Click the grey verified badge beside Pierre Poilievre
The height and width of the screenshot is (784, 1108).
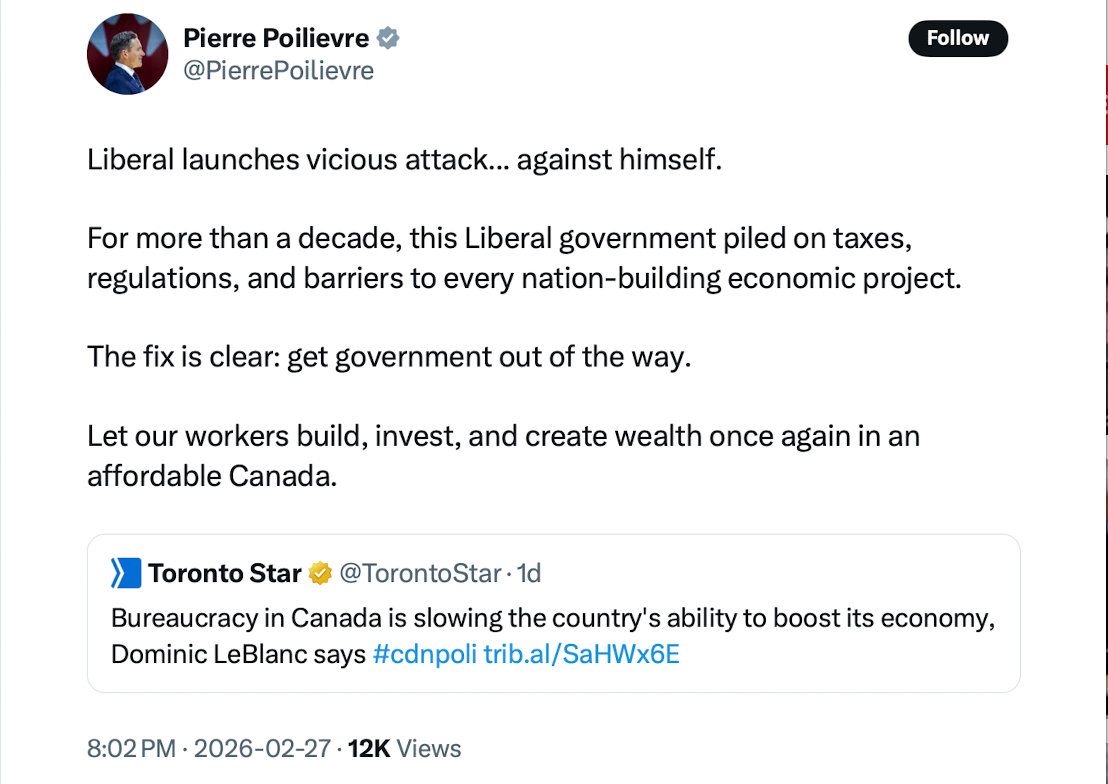(x=388, y=38)
